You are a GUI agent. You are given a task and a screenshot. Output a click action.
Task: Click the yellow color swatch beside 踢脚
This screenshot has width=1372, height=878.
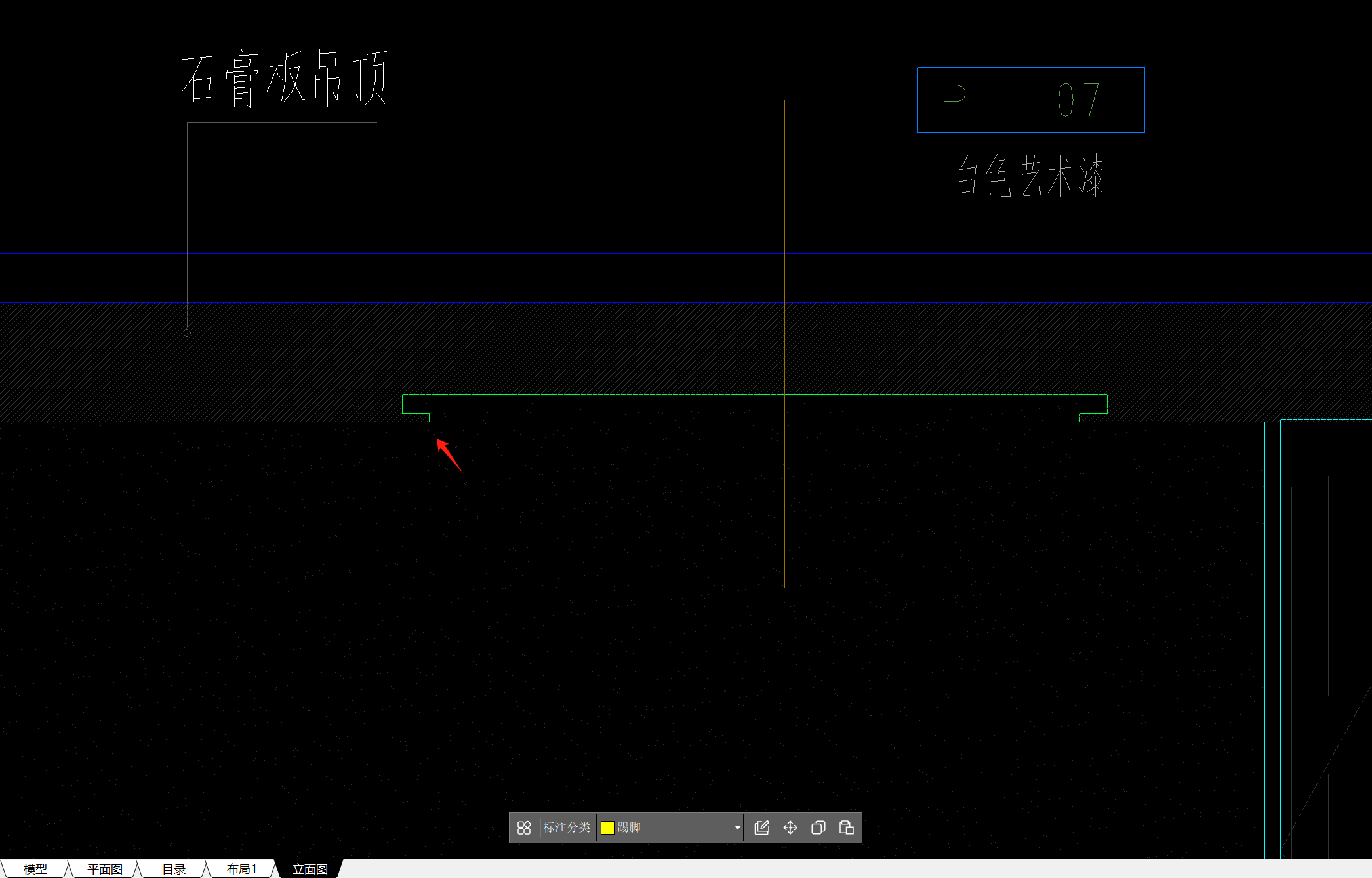click(x=607, y=828)
